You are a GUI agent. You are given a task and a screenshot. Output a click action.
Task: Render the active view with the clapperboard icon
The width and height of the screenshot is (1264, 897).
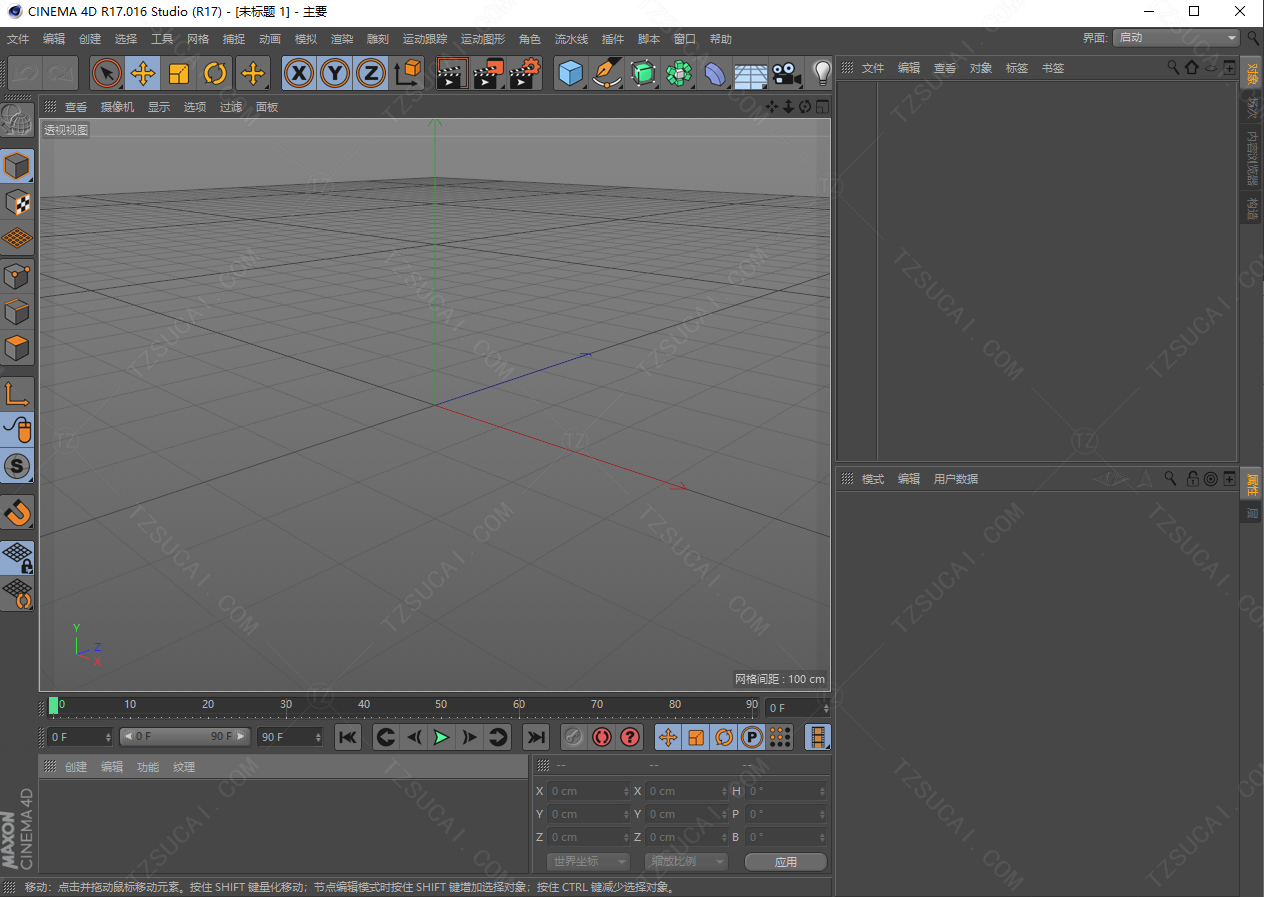click(452, 73)
